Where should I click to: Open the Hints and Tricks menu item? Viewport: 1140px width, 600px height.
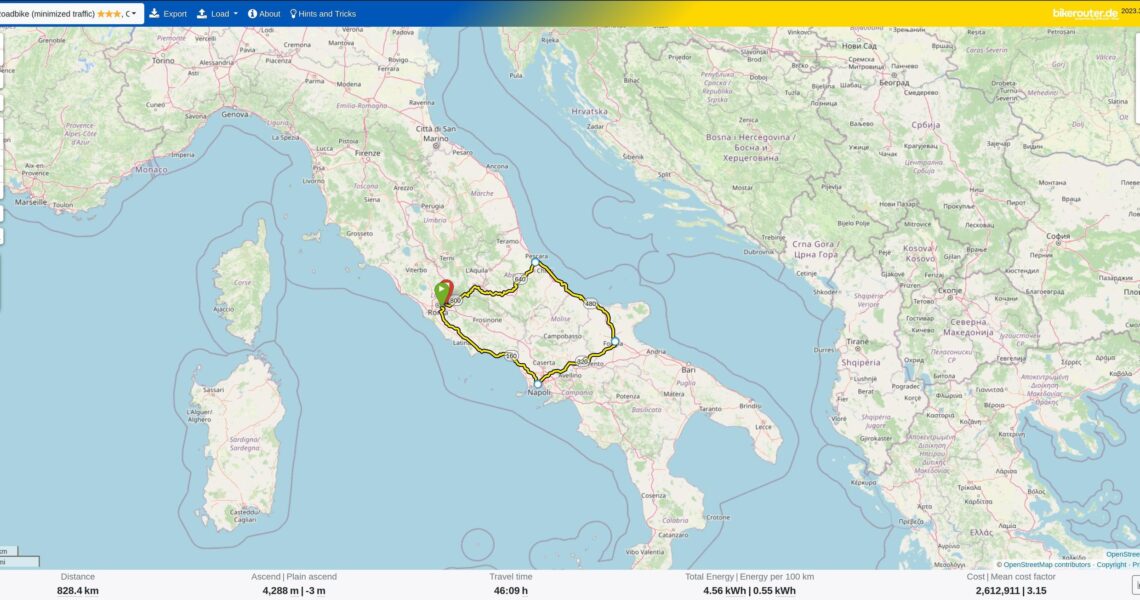coord(327,14)
